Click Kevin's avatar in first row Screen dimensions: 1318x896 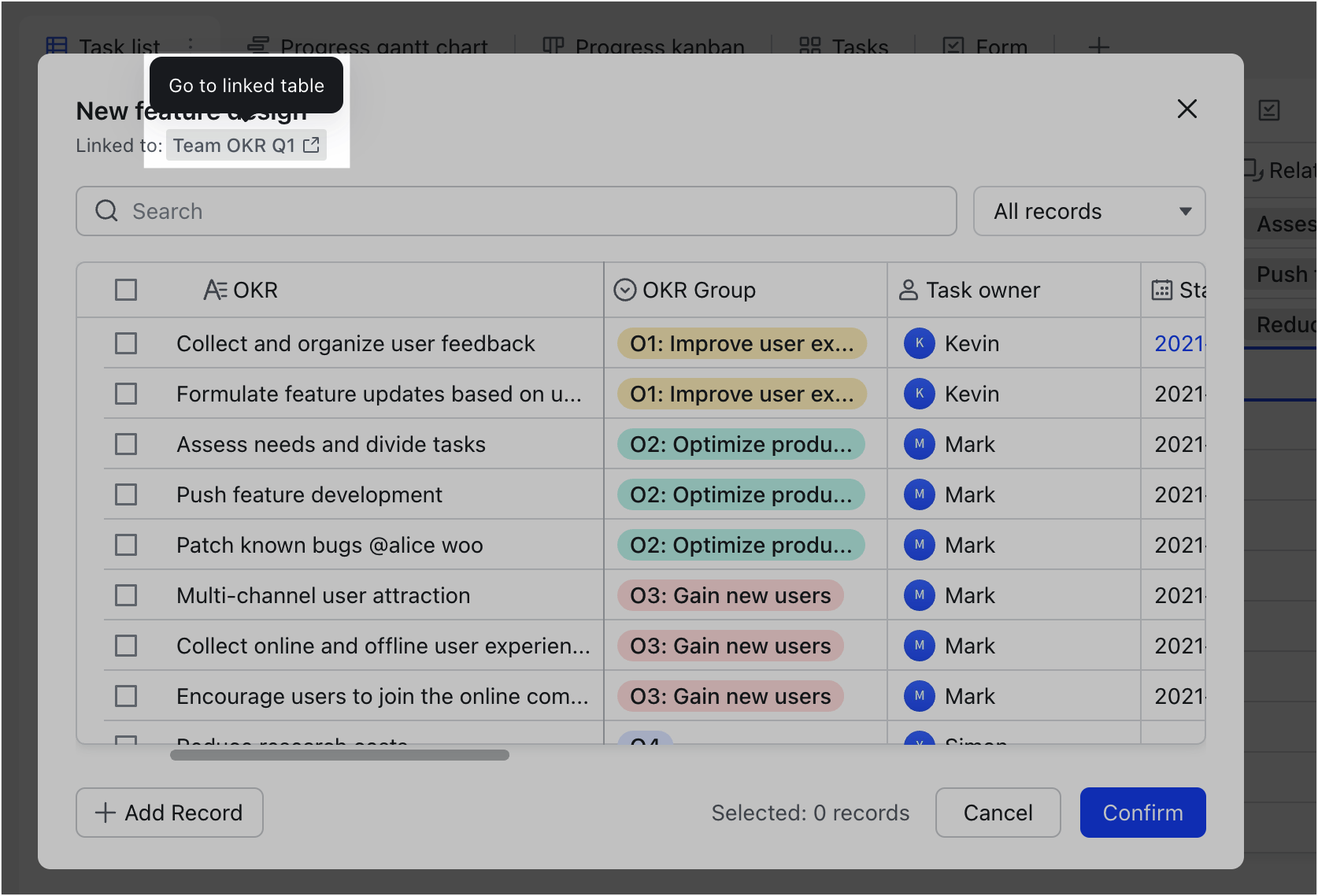point(919,343)
